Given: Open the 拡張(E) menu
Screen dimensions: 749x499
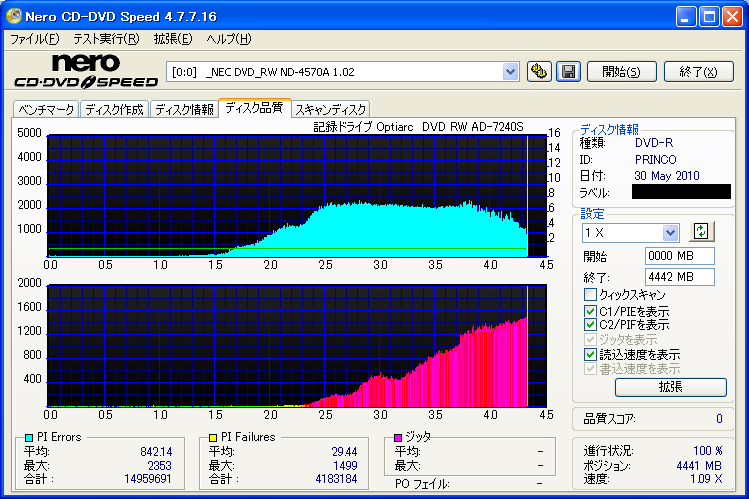Looking at the screenshot, I should (172, 39).
